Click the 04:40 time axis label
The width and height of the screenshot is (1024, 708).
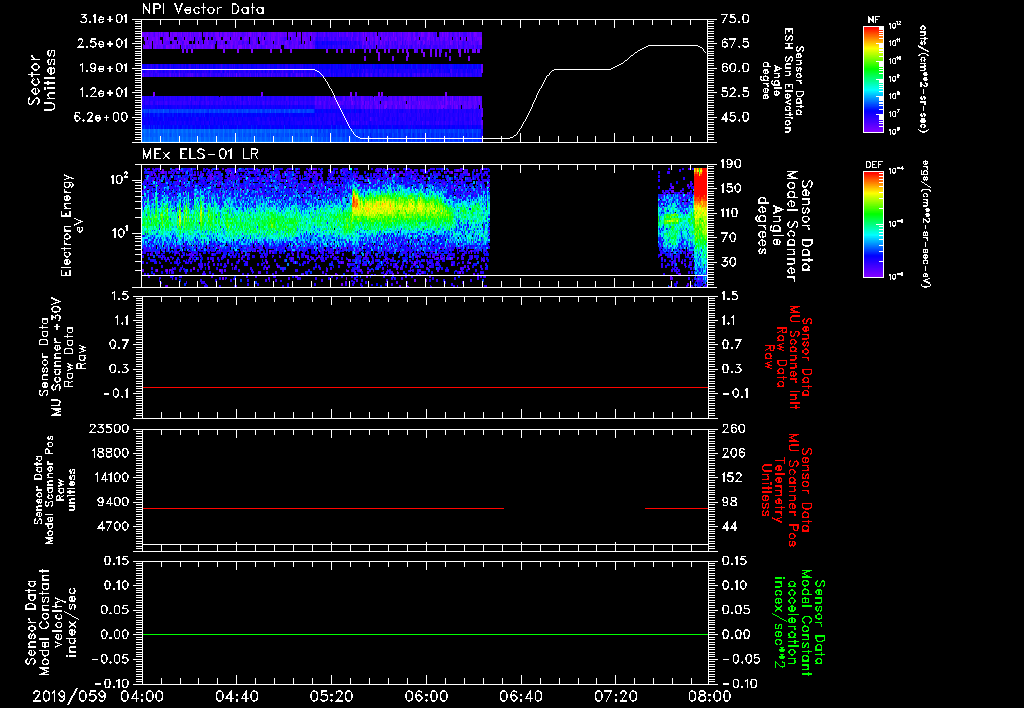[x=237, y=696]
